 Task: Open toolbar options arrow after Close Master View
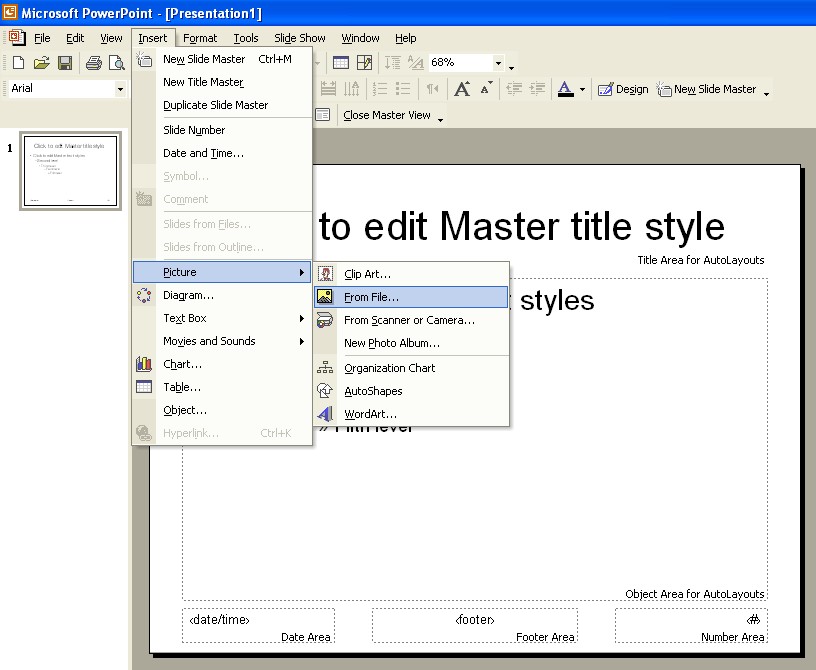(441, 118)
